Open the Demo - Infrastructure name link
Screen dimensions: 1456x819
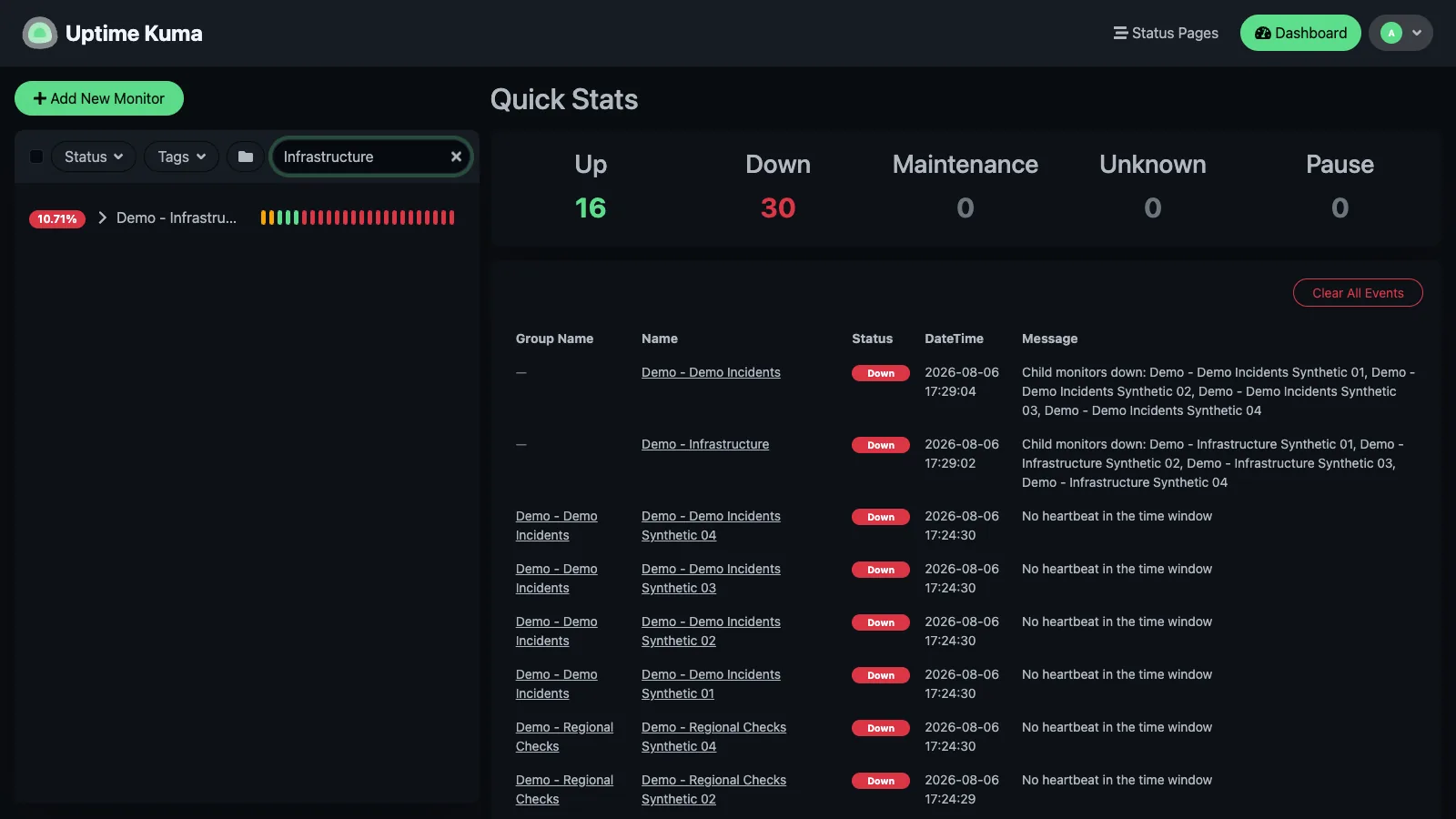click(x=705, y=444)
